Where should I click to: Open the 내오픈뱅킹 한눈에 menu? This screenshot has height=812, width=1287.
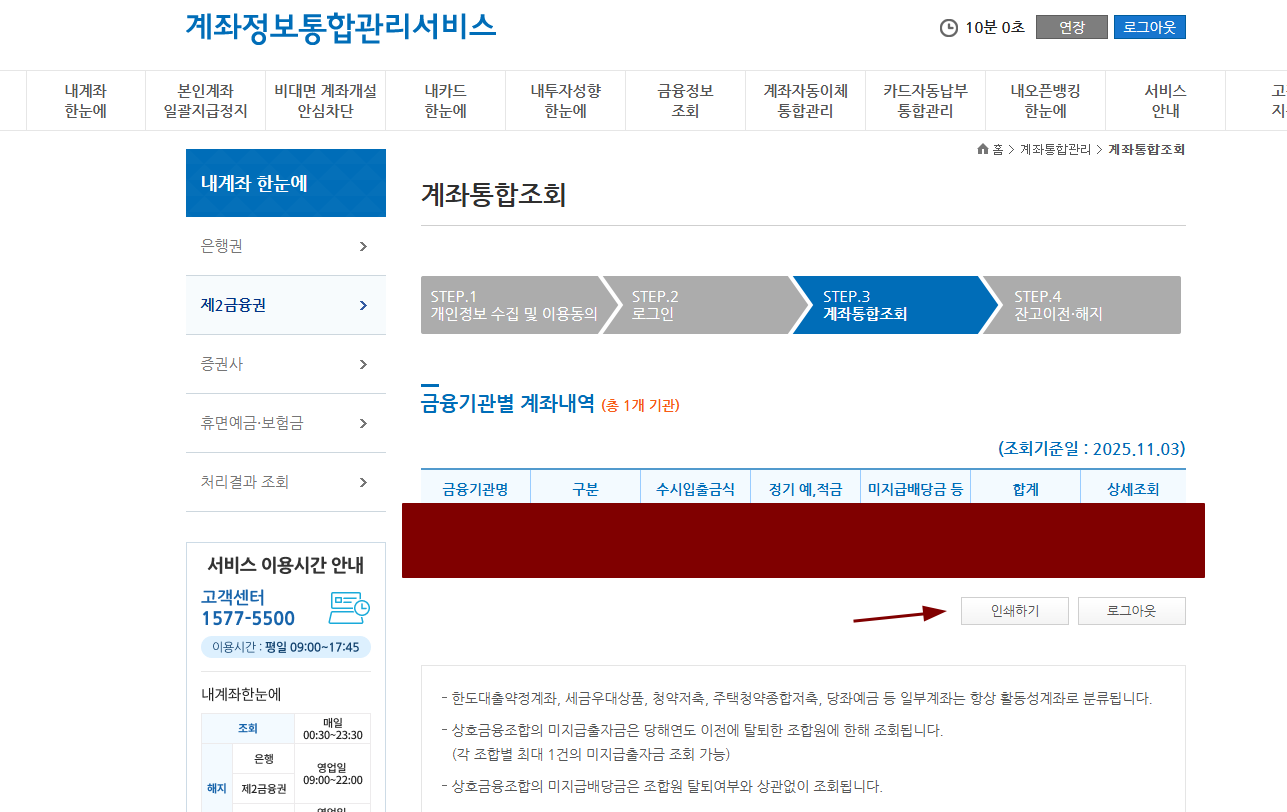tap(1045, 100)
